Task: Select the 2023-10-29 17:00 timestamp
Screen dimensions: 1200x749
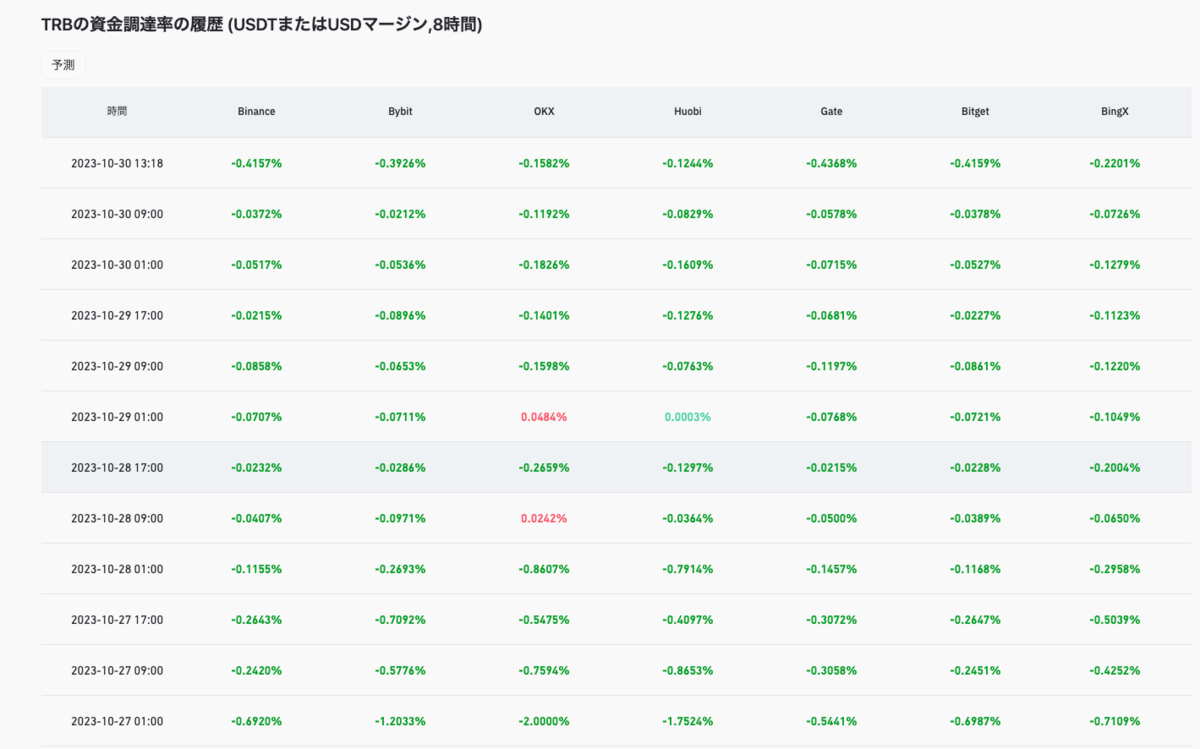Action: tap(117, 315)
